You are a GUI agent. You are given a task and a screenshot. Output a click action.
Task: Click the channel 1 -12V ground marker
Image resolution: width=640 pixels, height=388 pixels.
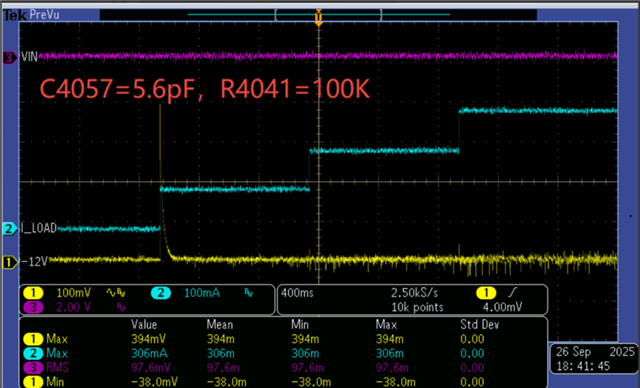tap(9, 262)
